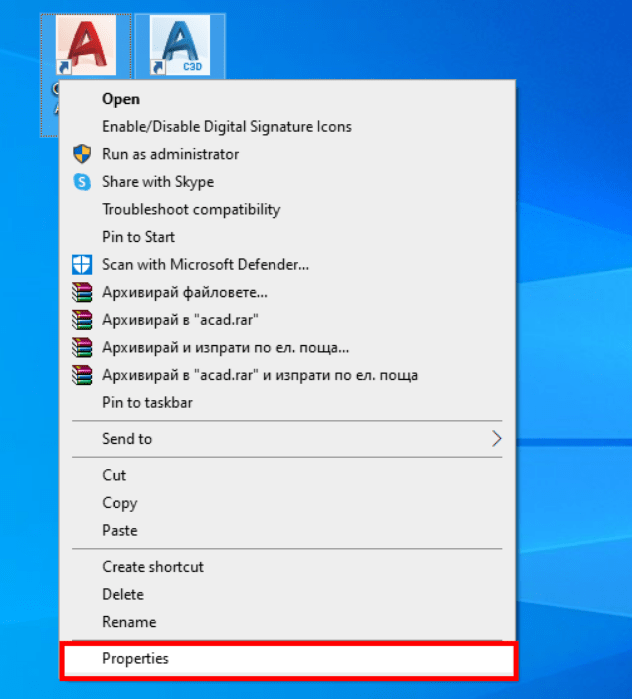The image size is (632, 699).
Task: Choose Open from the context menu
Action: click(x=287, y=99)
